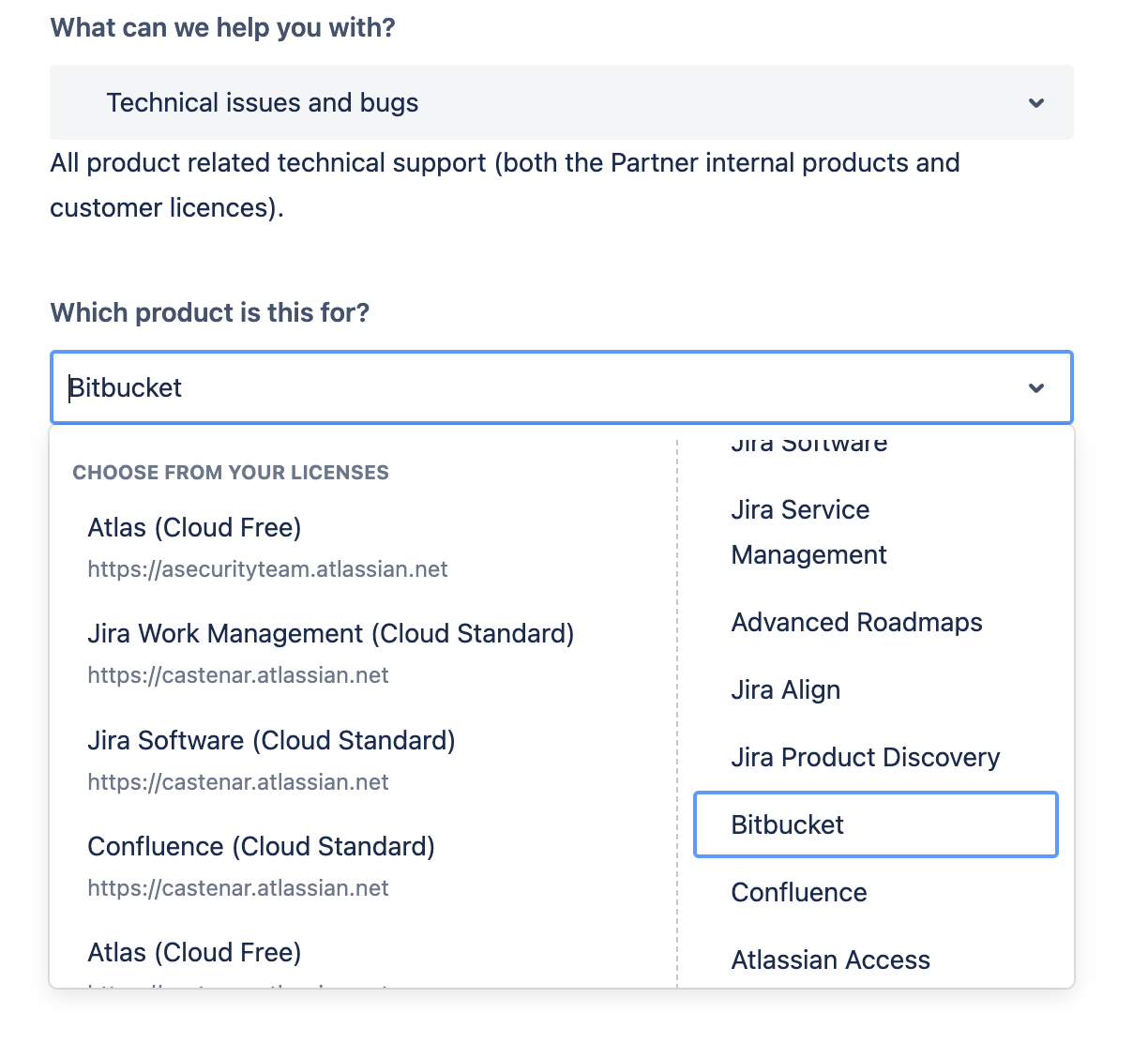Click the chevron on the help topic dropdown
1148x1058 pixels.
coord(1035,103)
